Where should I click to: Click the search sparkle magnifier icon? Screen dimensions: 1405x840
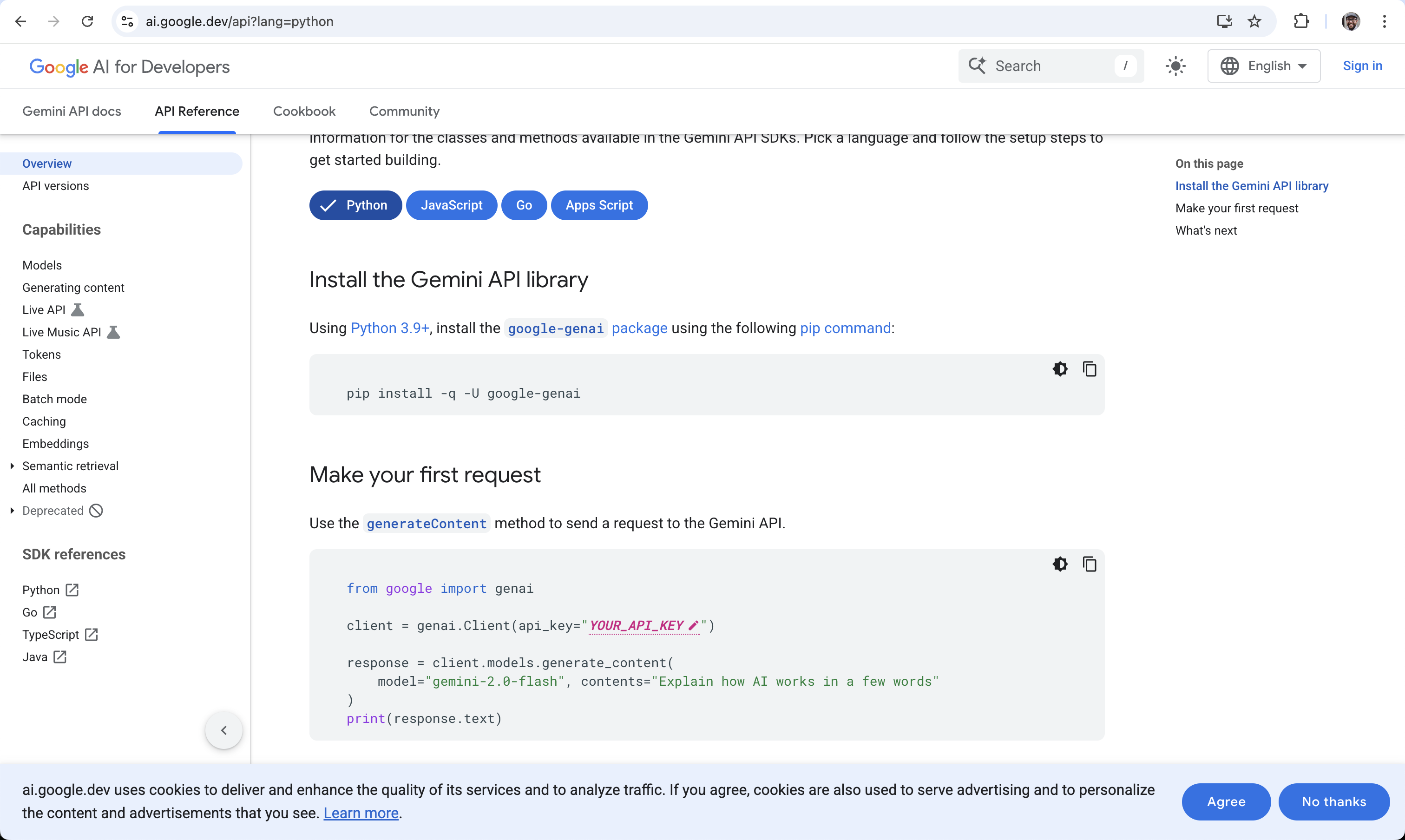(x=977, y=66)
